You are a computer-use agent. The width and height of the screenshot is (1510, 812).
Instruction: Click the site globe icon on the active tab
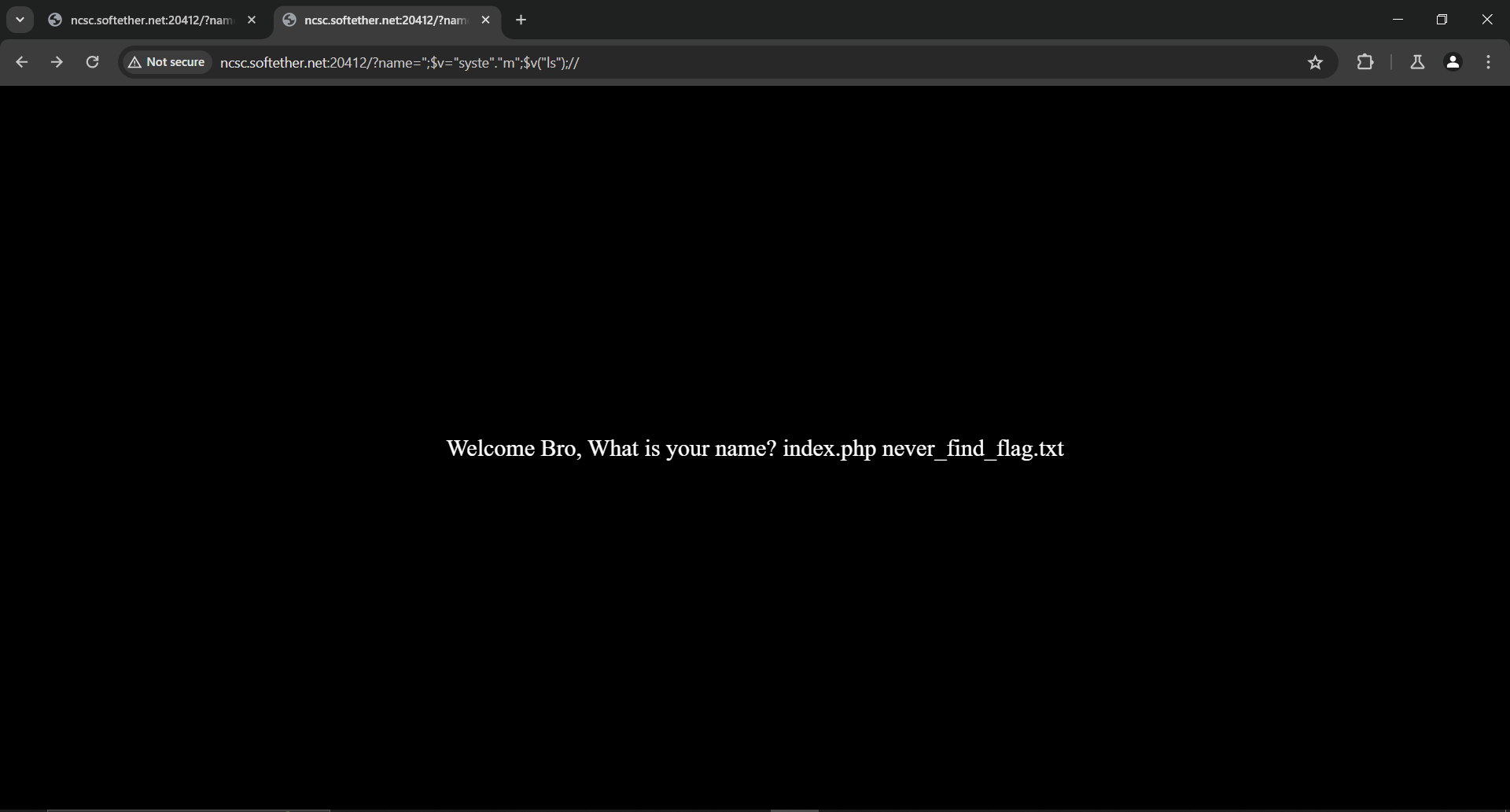(289, 20)
